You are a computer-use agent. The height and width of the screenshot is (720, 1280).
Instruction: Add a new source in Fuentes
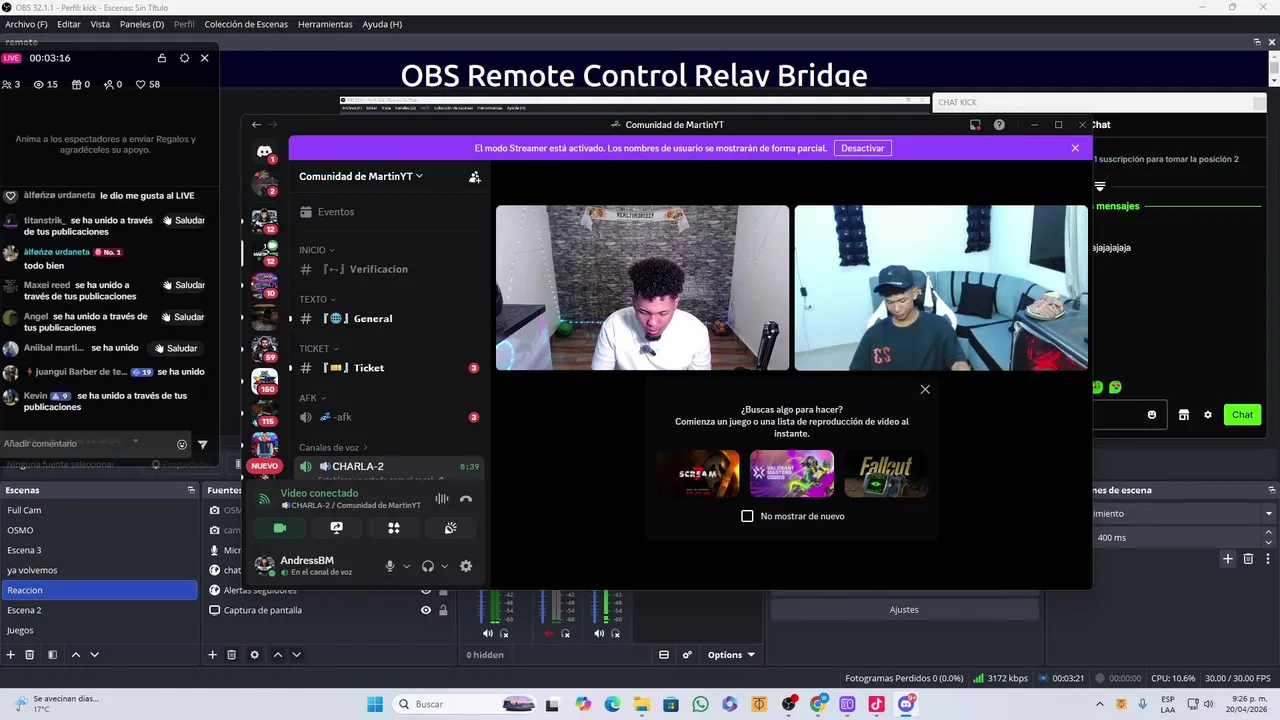pos(212,655)
